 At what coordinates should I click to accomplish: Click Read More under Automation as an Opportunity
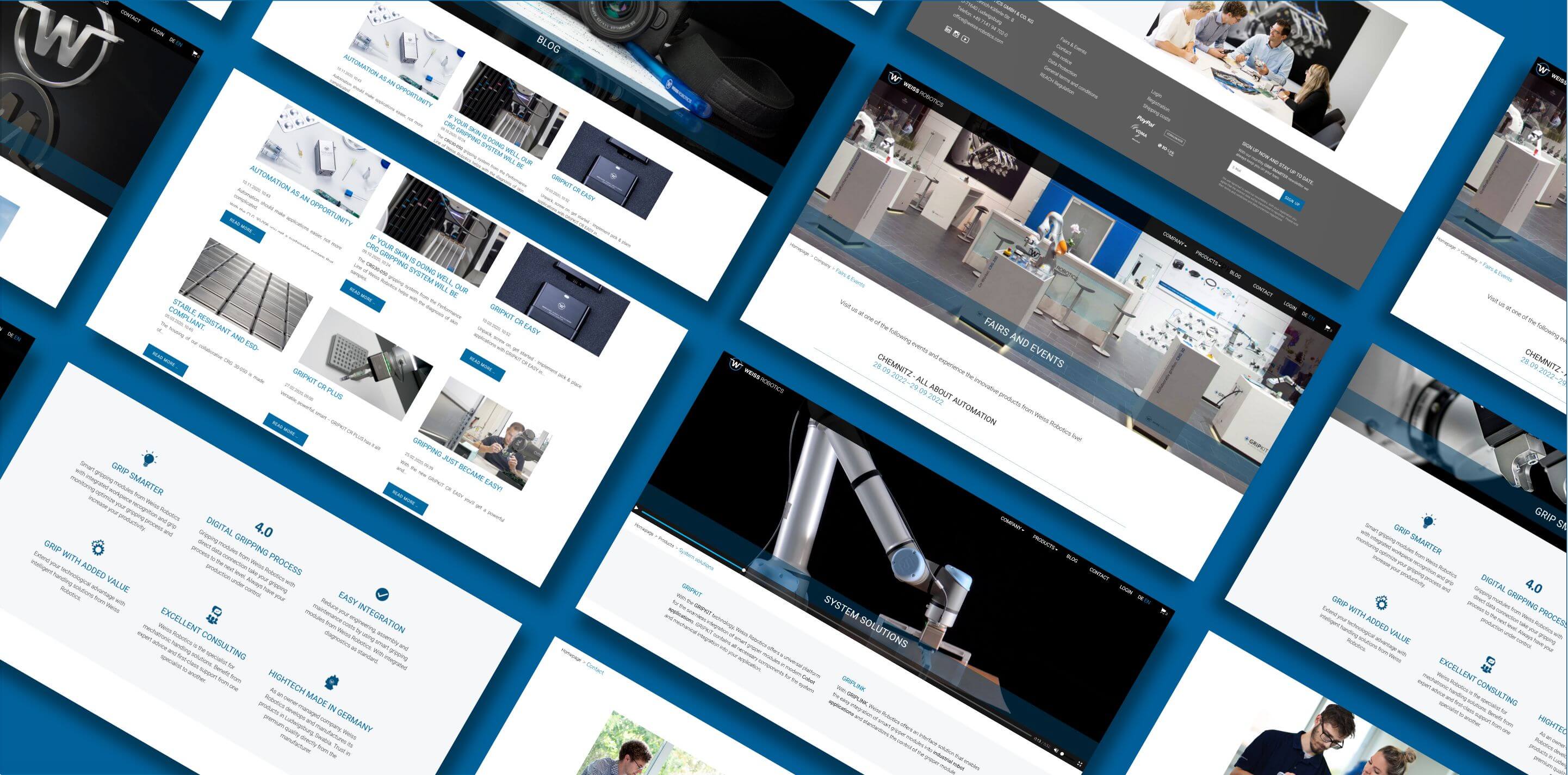tap(242, 227)
